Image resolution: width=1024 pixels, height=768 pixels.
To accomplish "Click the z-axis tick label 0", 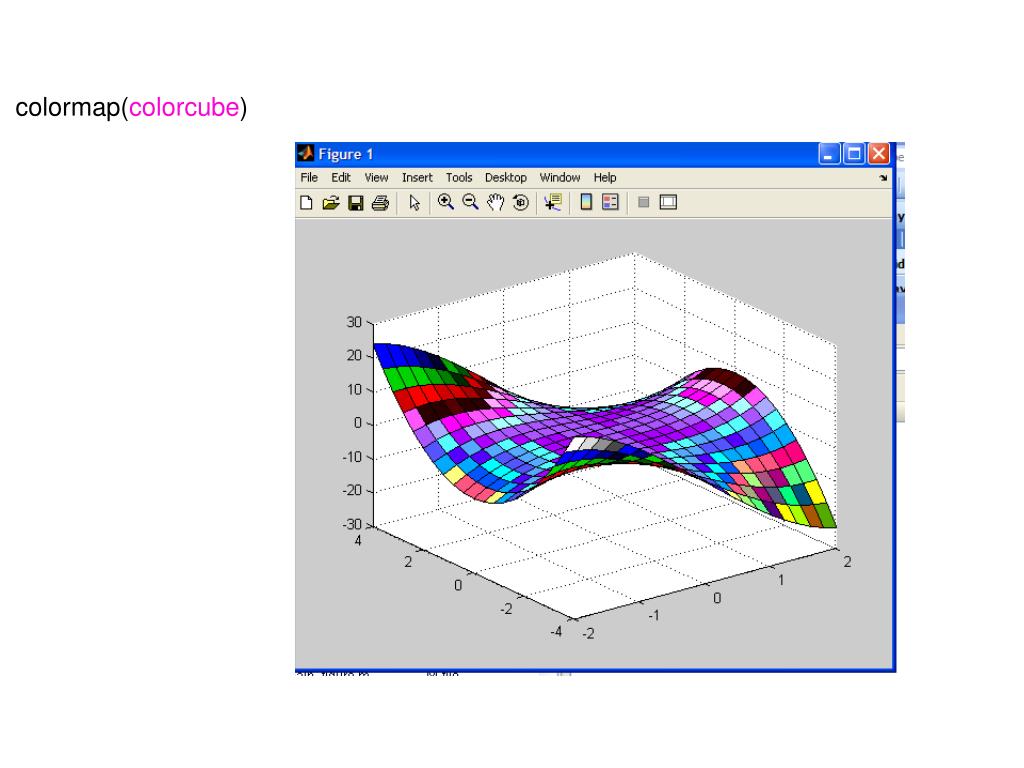I will point(358,423).
